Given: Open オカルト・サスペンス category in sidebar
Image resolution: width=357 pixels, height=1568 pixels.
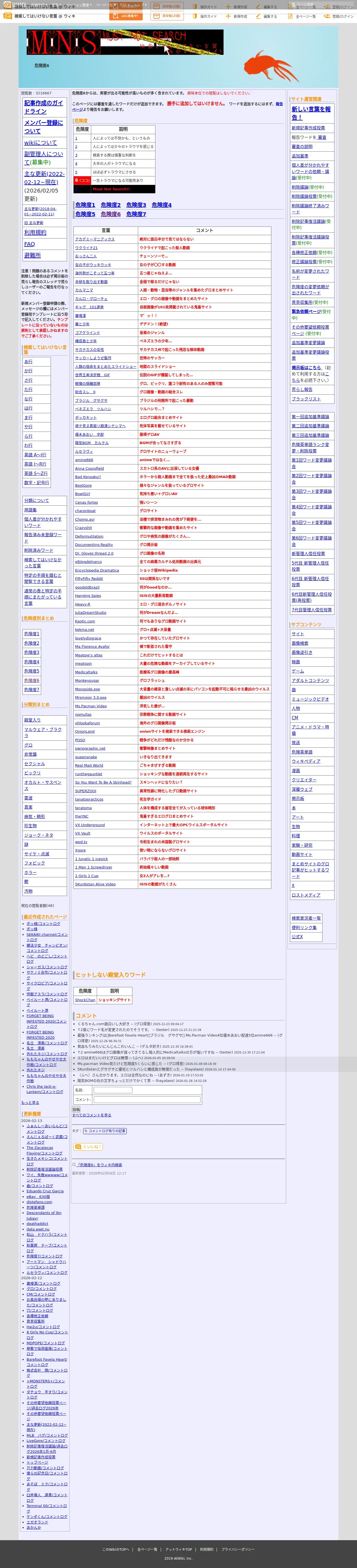Looking at the screenshot, I should [43, 785].
